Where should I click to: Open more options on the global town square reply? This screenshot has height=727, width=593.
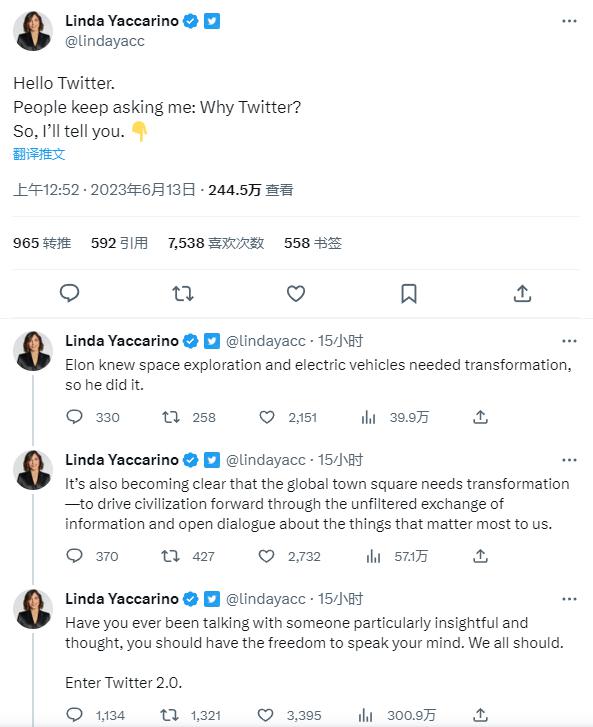[x=569, y=460]
